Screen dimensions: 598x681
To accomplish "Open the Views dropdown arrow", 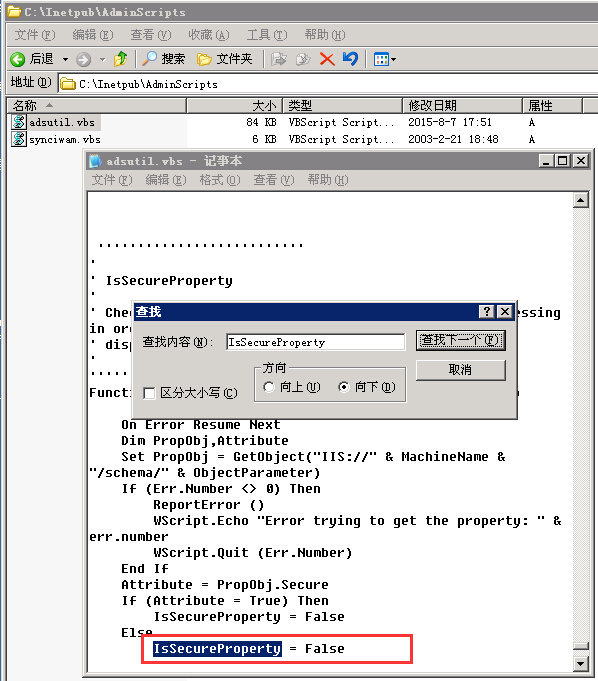I will tap(393, 59).
